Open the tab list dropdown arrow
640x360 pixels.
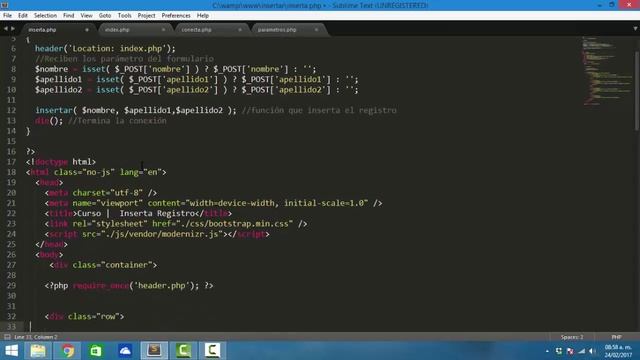[635, 29]
